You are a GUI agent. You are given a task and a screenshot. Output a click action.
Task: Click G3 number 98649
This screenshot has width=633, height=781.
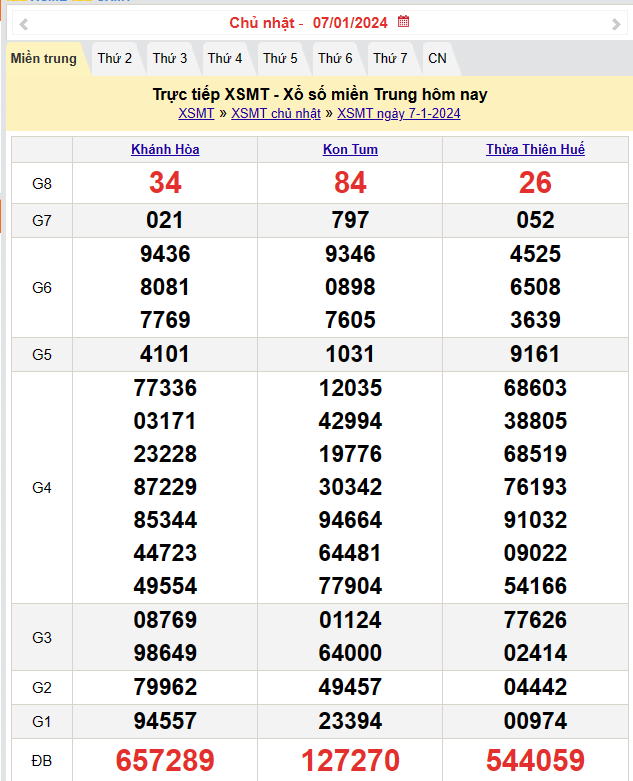pyautogui.click(x=165, y=653)
